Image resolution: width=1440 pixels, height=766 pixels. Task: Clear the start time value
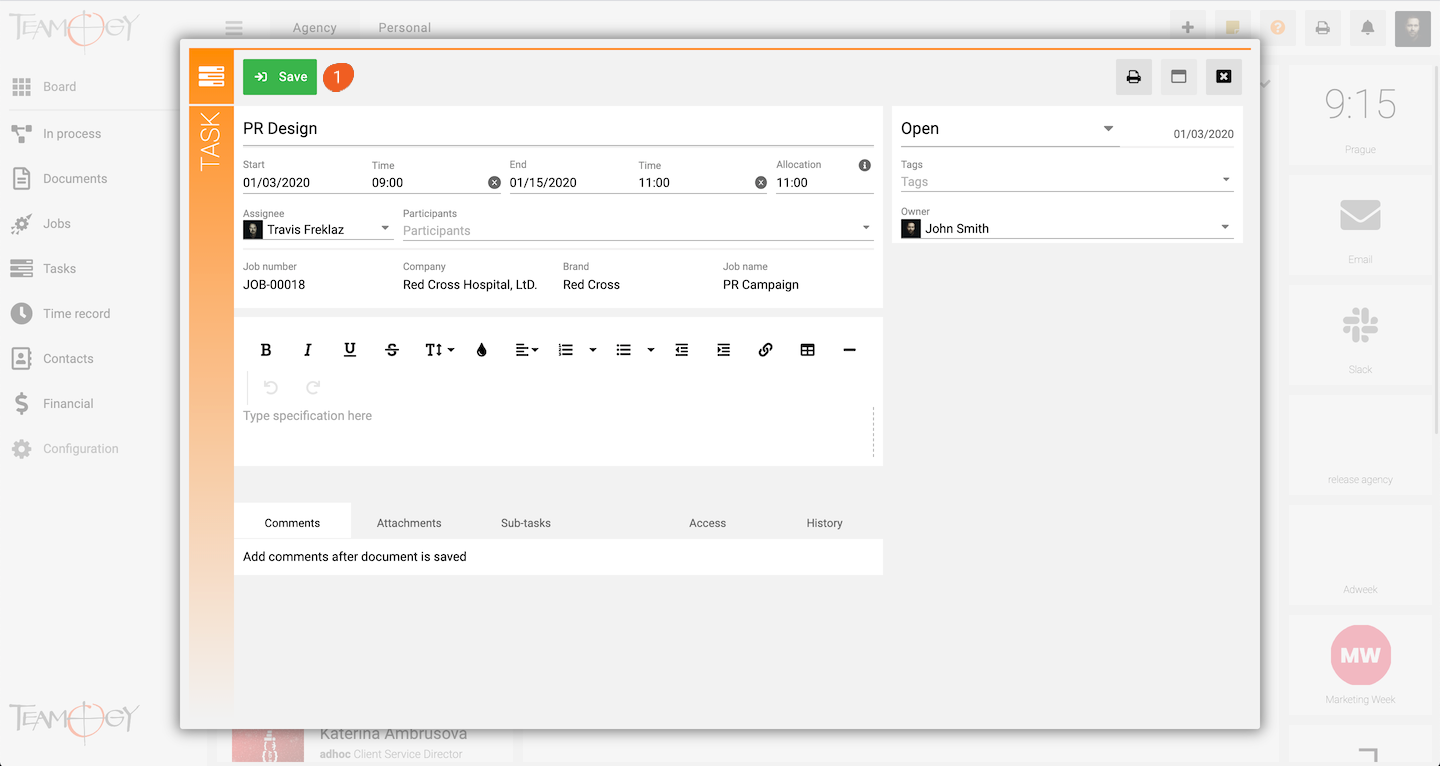click(x=494, y=183)
